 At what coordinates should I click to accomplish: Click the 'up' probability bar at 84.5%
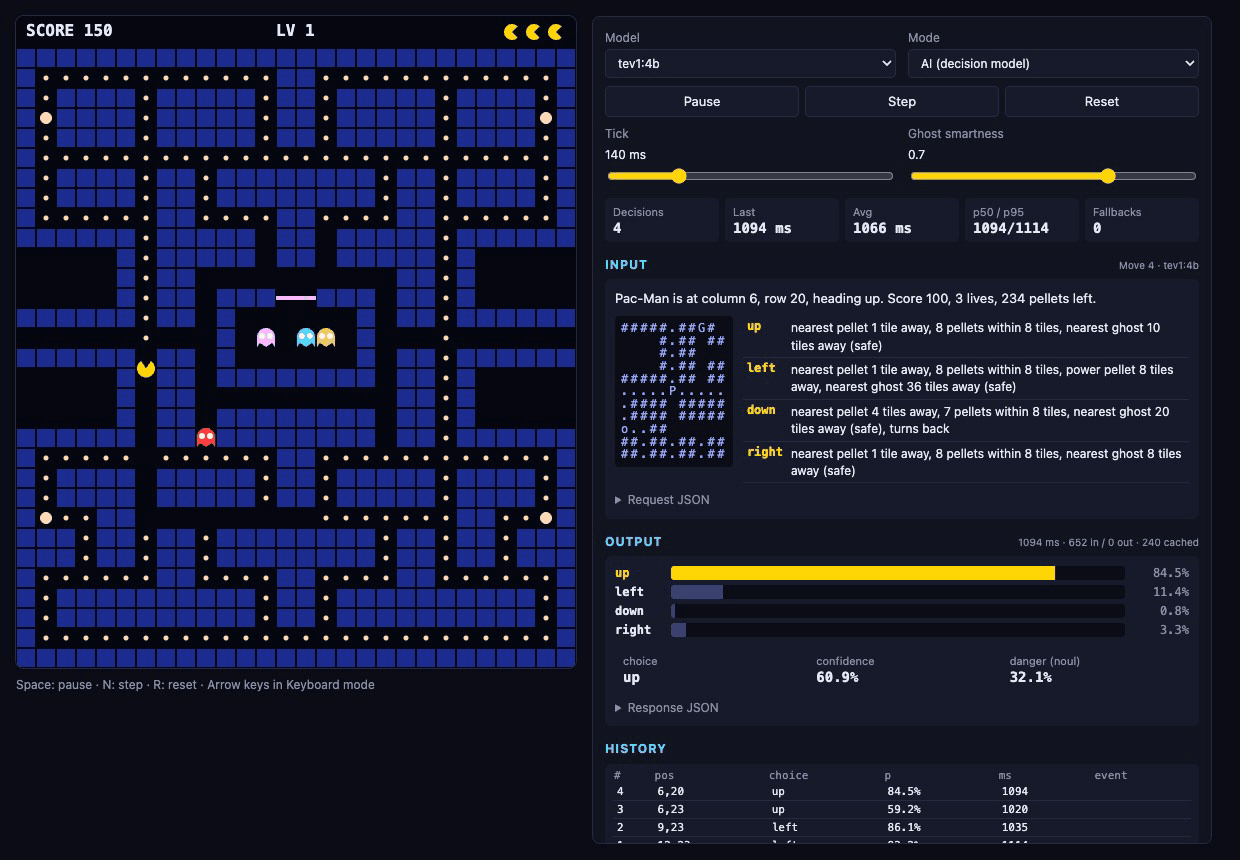(897, 573)
